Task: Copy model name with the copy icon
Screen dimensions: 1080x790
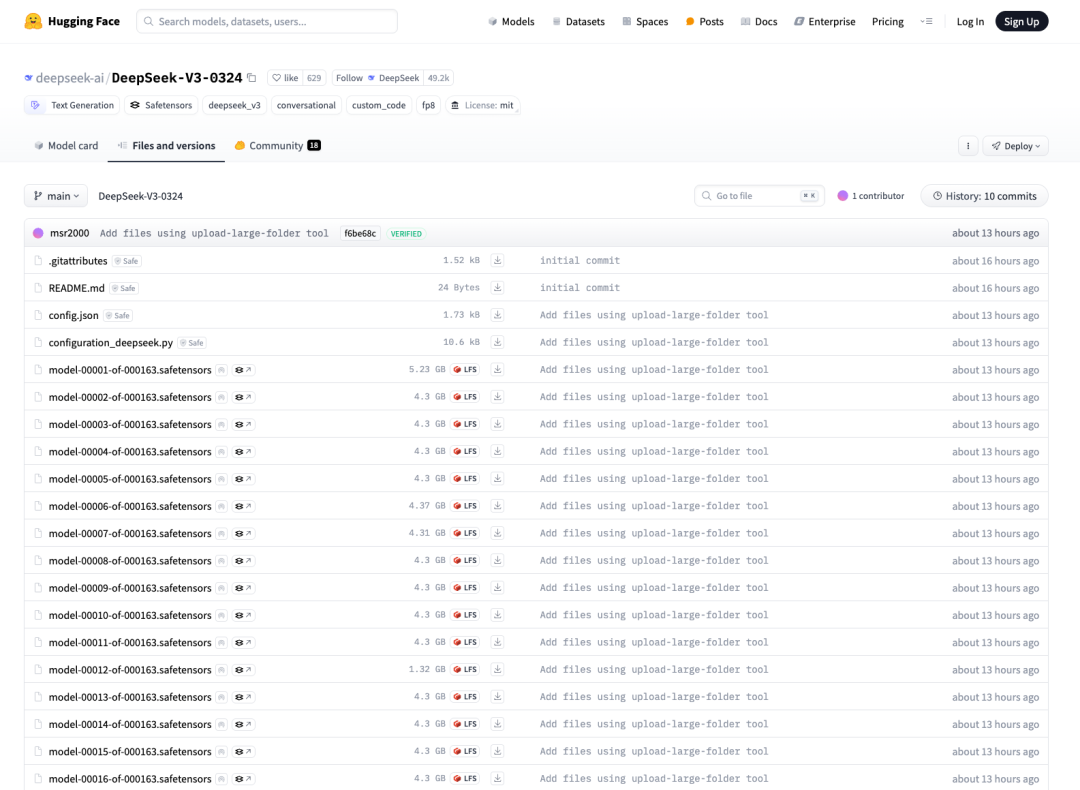Action: point(251,78)
